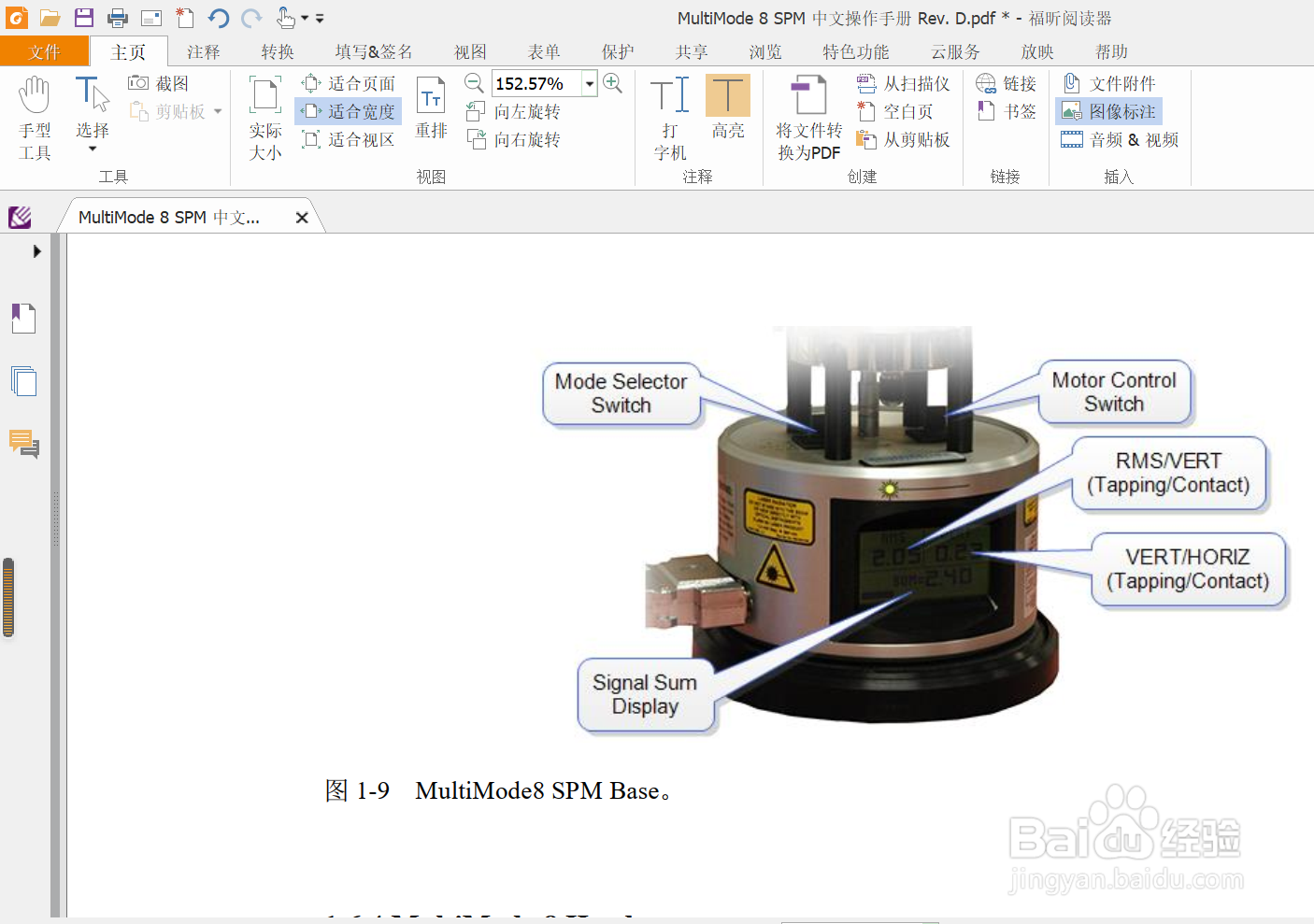
Task: Add a 书签 bookmark
Action: click(1006, 112)
